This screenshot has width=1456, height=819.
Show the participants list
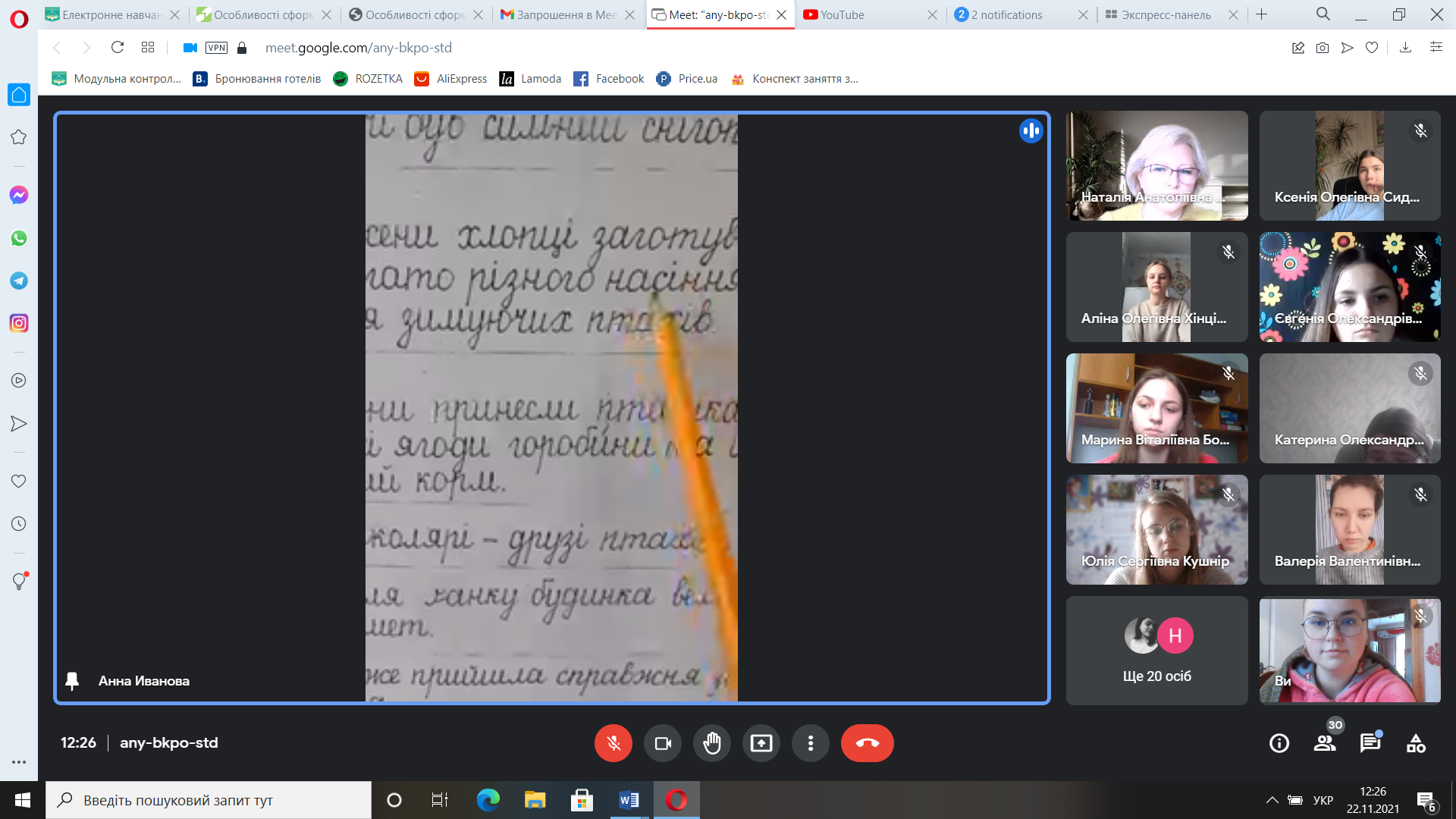[x=1325, y=743]
